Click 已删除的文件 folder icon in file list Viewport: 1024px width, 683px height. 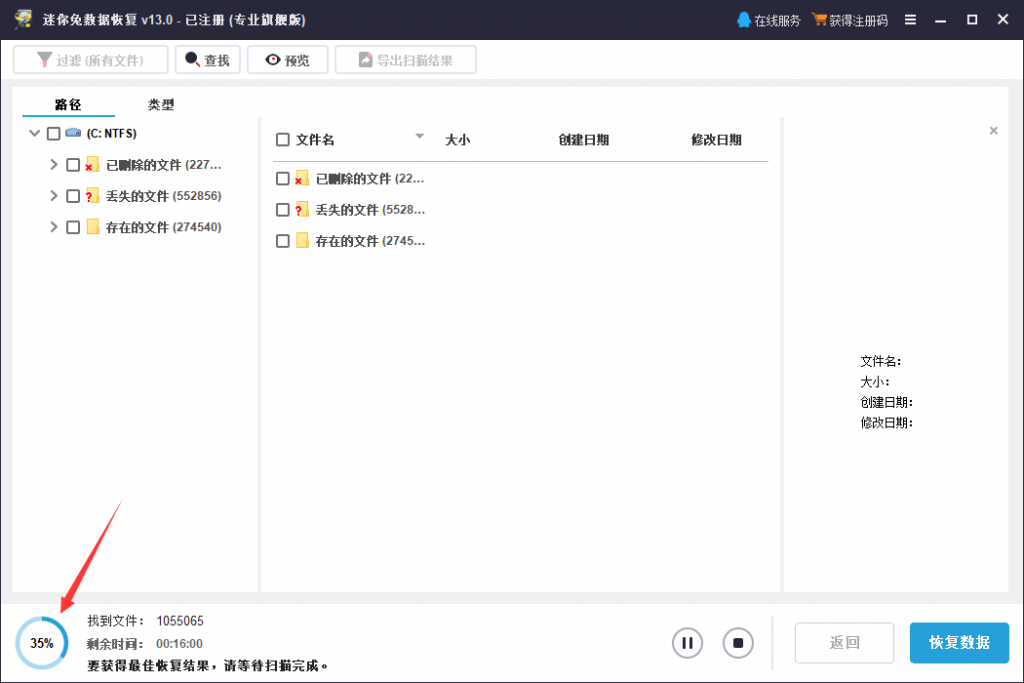coord(302,178)
